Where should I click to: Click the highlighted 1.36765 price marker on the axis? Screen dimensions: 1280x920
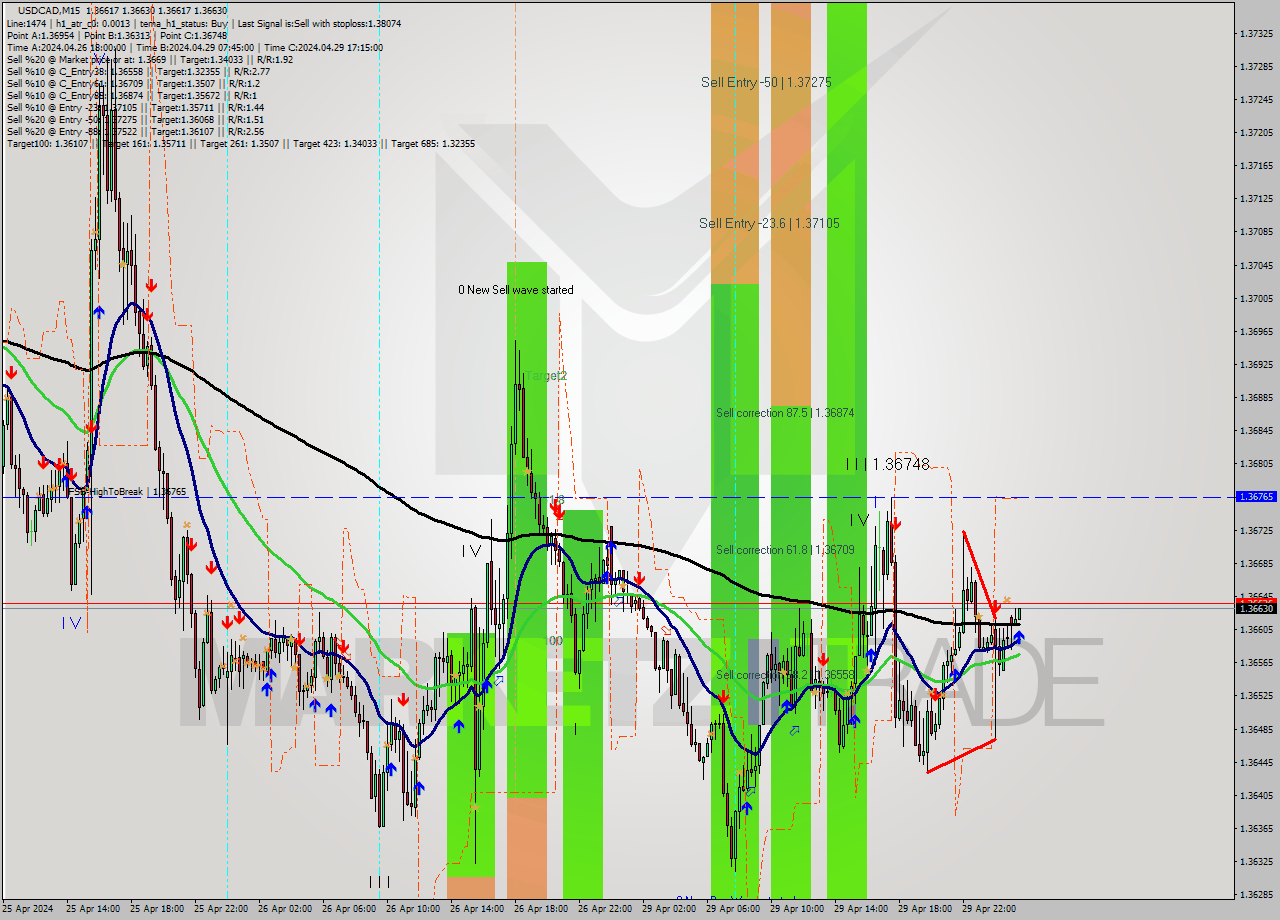(x=1256, y=496)
